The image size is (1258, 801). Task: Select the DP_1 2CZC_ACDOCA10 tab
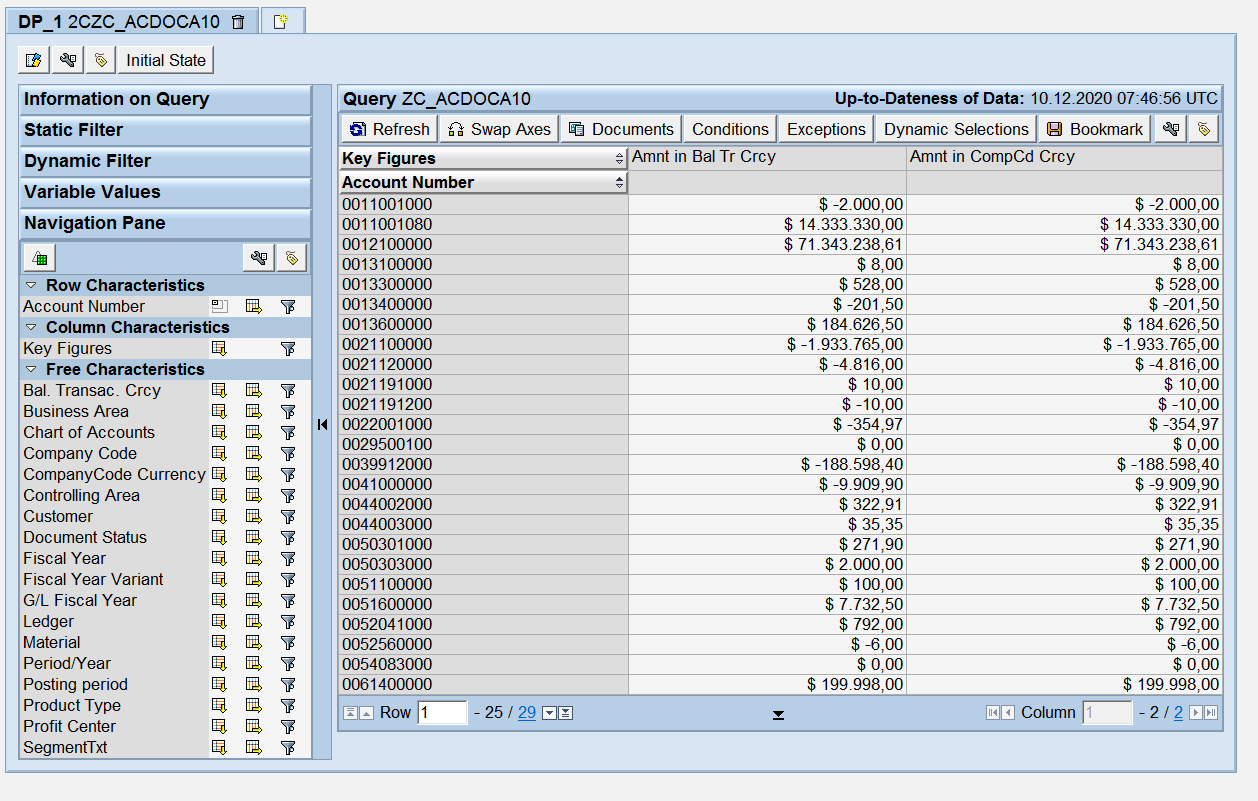point(120,20)
